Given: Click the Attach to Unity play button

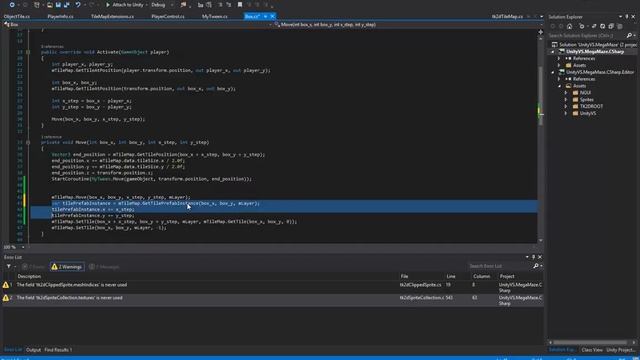Looking at the screenshot, I should coord(124,5).
